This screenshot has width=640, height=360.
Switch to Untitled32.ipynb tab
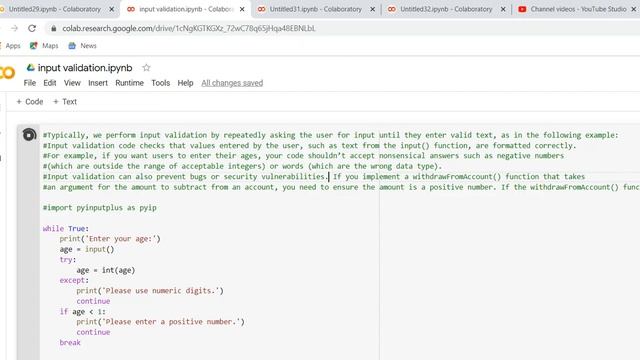pyautogui.click(x=446, y=9)
